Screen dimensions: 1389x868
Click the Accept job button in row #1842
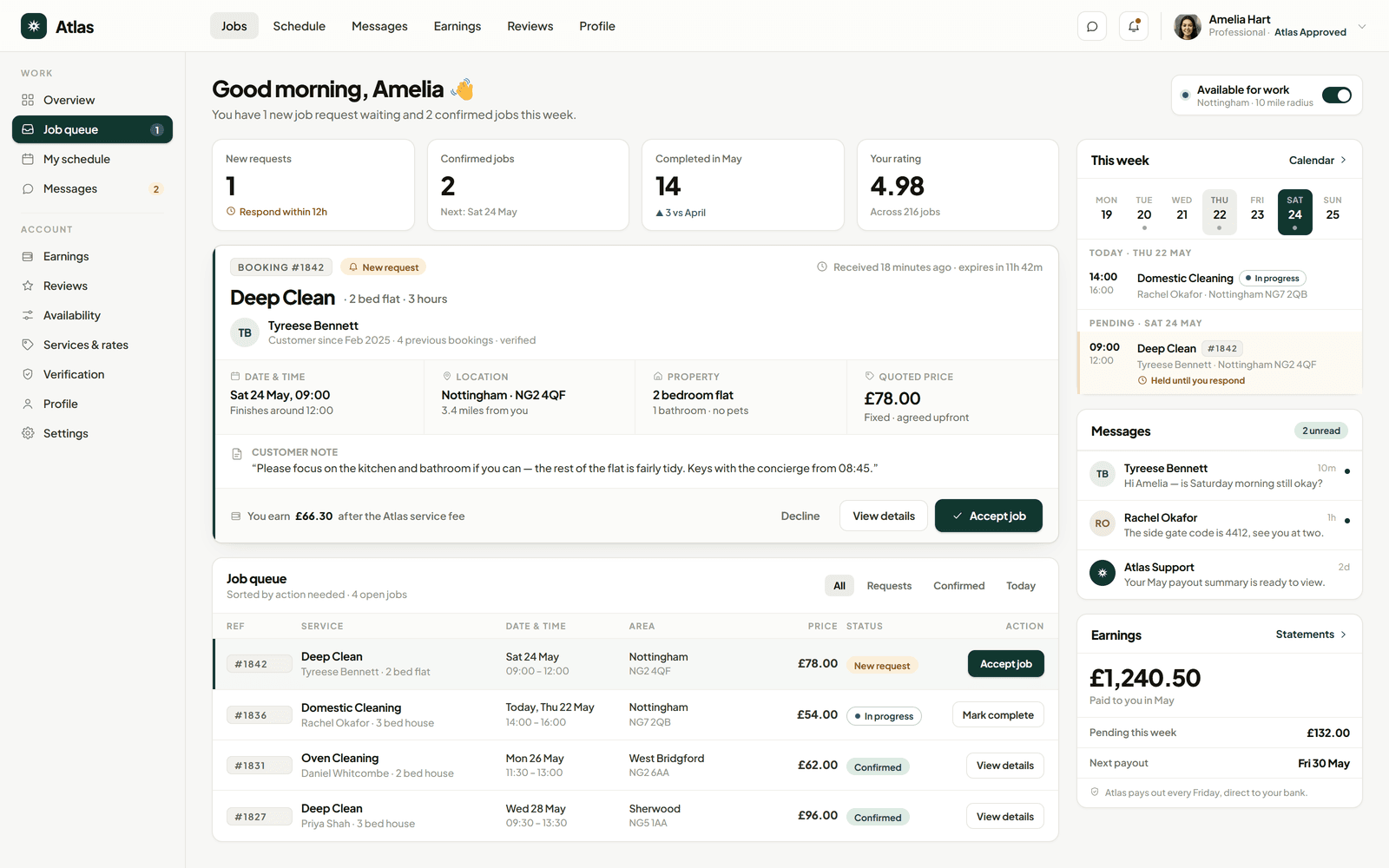1006,664
